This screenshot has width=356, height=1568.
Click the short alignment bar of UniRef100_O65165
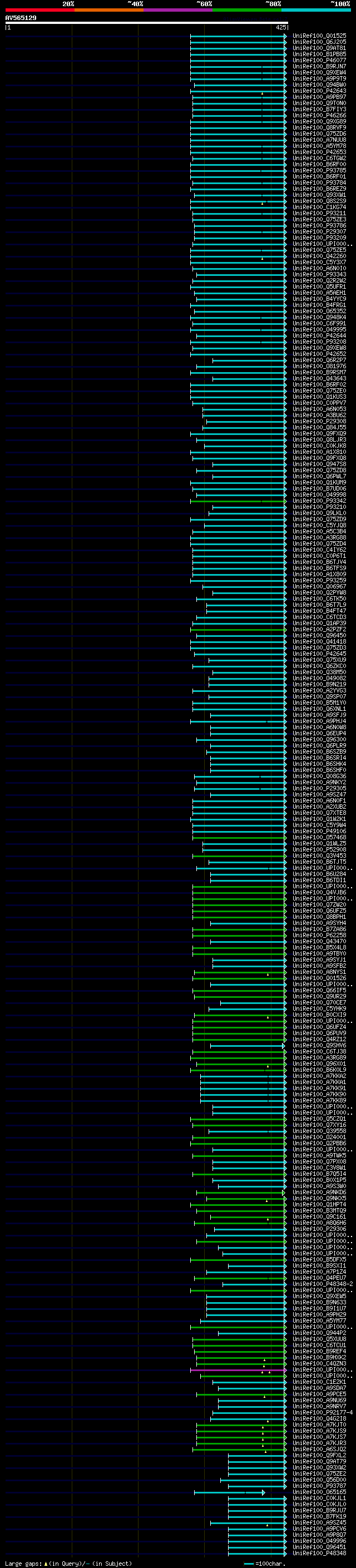click(229, 1492)
